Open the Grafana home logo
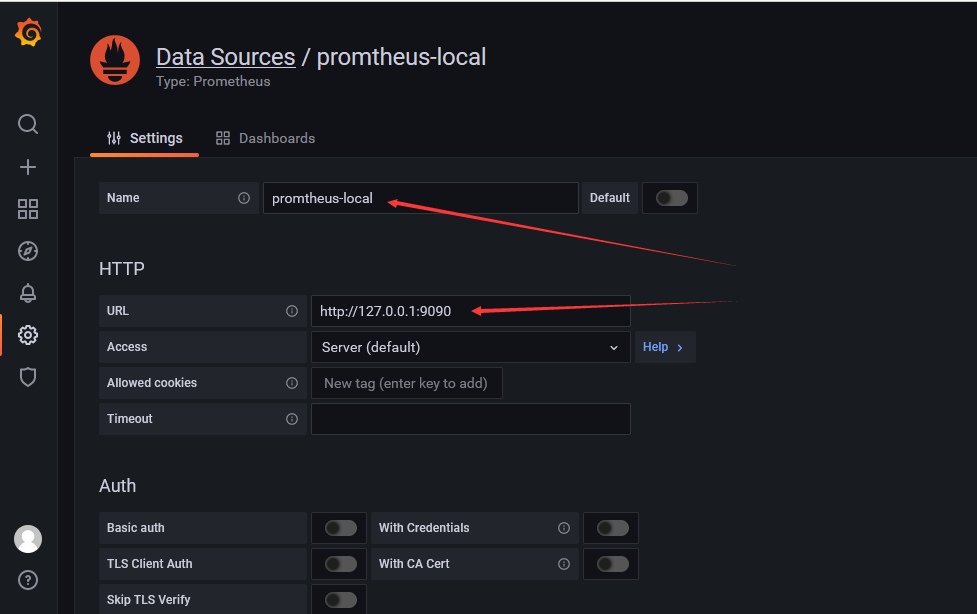The width and height of the screenshot is (977, 614). (28, 32)
